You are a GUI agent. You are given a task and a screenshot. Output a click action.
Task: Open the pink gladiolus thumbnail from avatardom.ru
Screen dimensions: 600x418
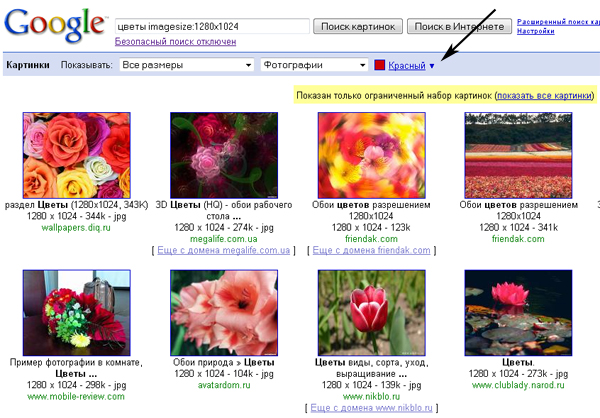point(224,313)
